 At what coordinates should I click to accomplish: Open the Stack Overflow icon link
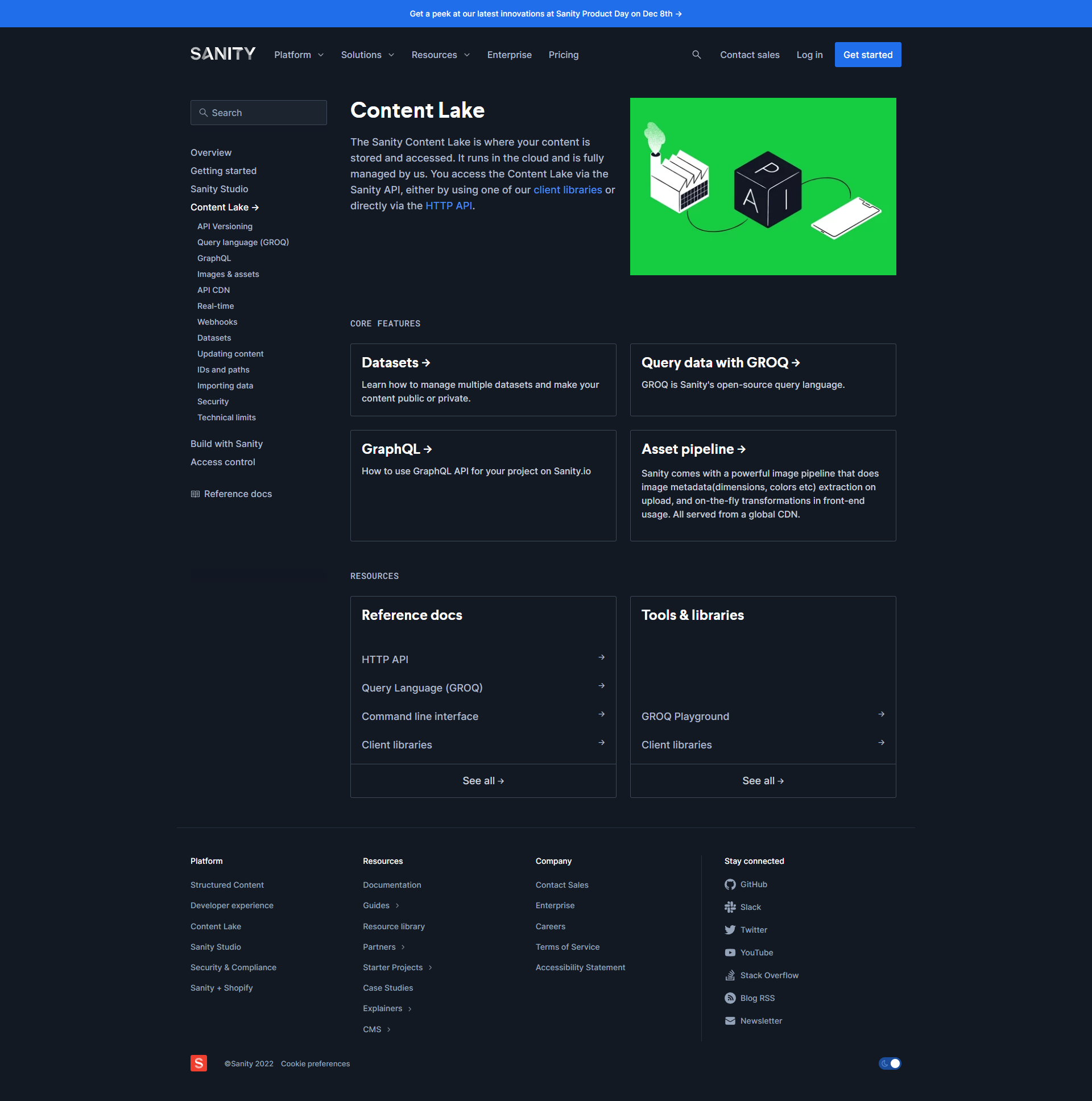coord(730,976)
